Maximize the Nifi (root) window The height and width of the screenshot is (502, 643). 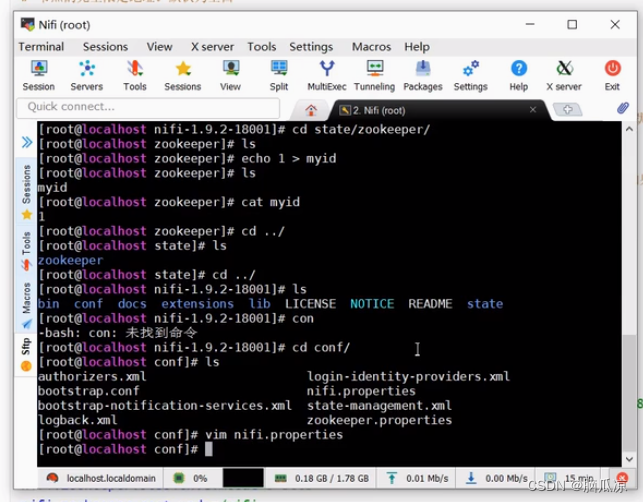[572, 25]
